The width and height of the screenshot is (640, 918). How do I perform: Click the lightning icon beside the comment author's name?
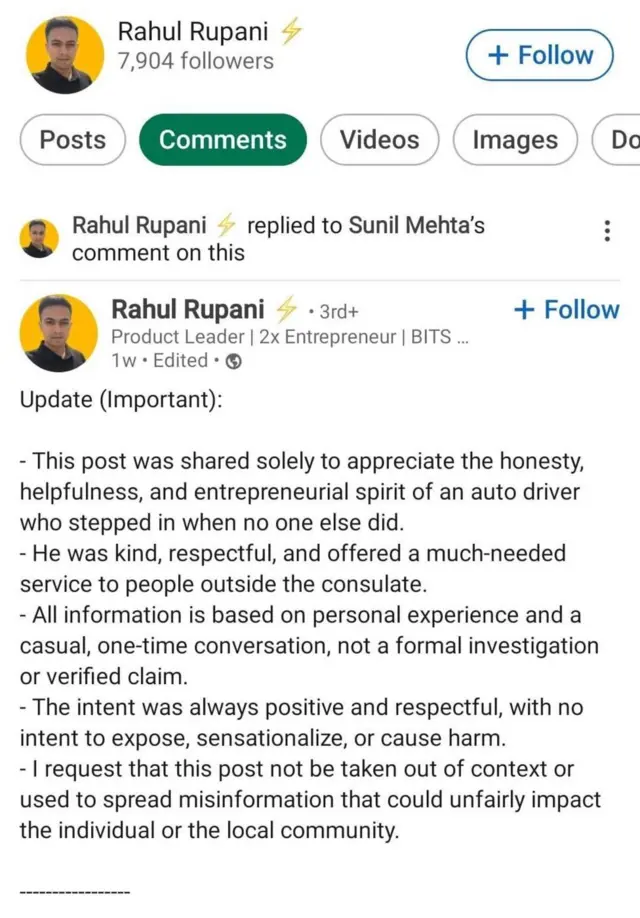(x=286, y=310)
